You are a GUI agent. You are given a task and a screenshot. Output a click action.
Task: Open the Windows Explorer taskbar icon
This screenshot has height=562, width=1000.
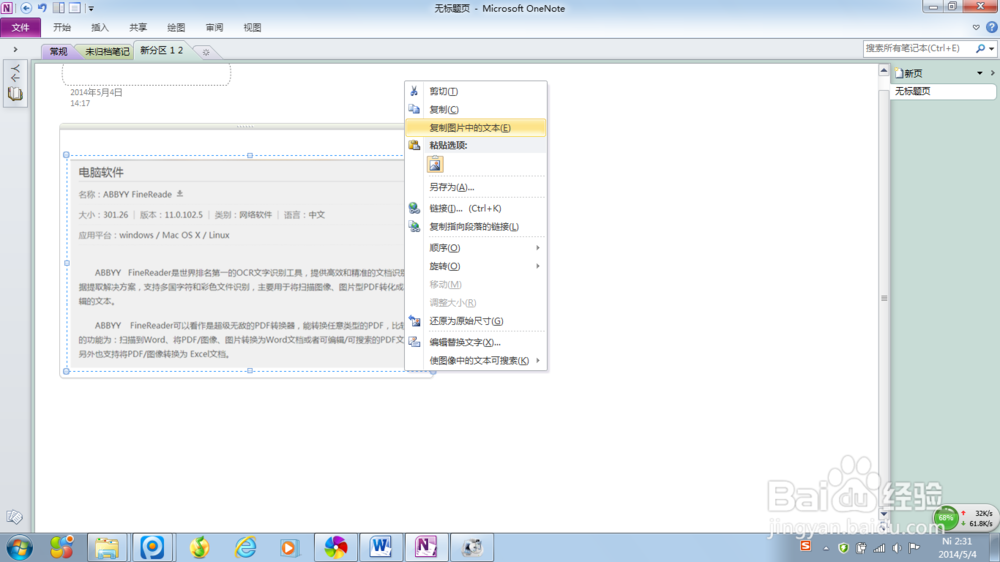tap(107, 547)
